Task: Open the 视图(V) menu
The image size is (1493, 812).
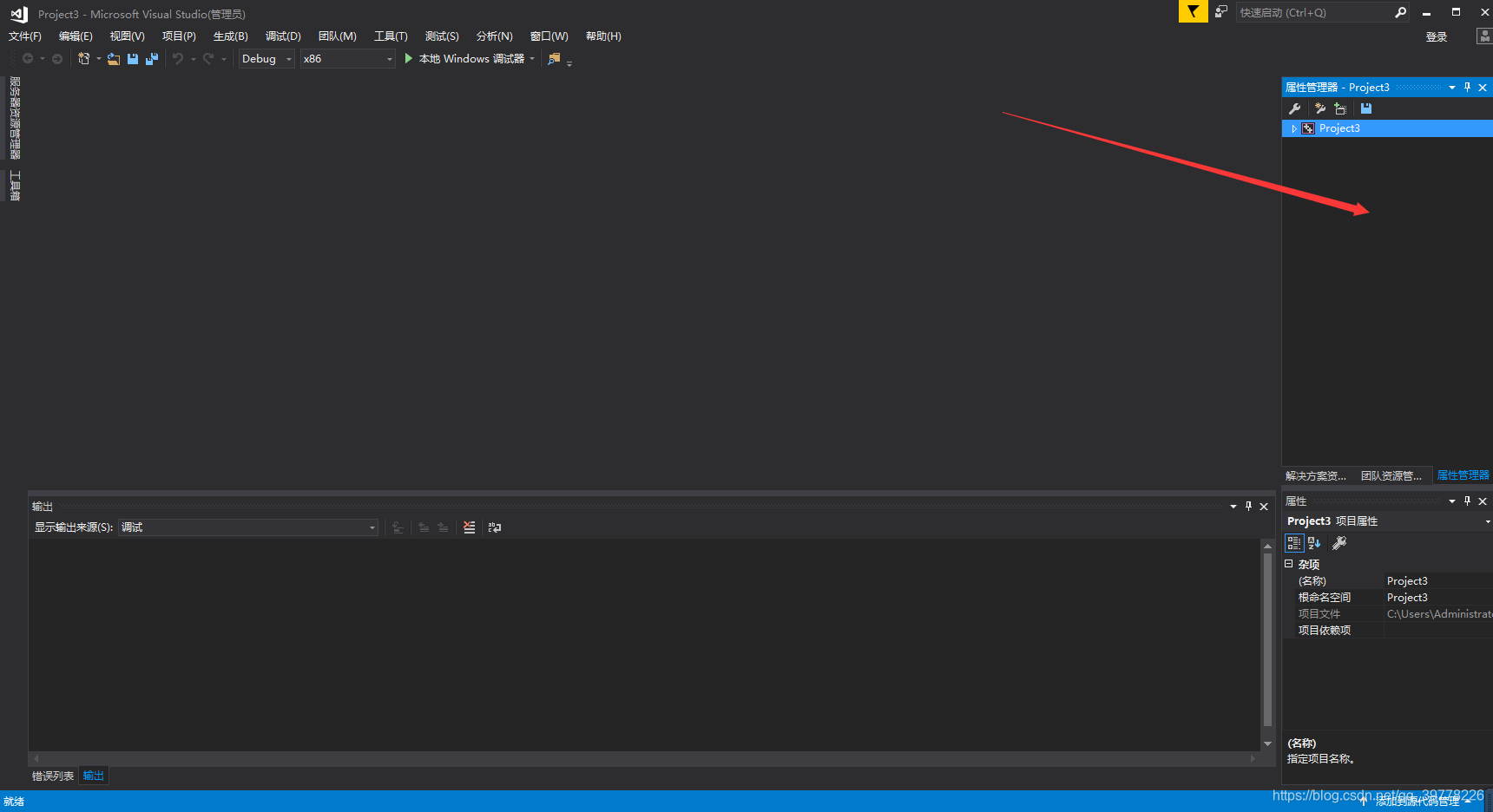Action: point(127,36)
